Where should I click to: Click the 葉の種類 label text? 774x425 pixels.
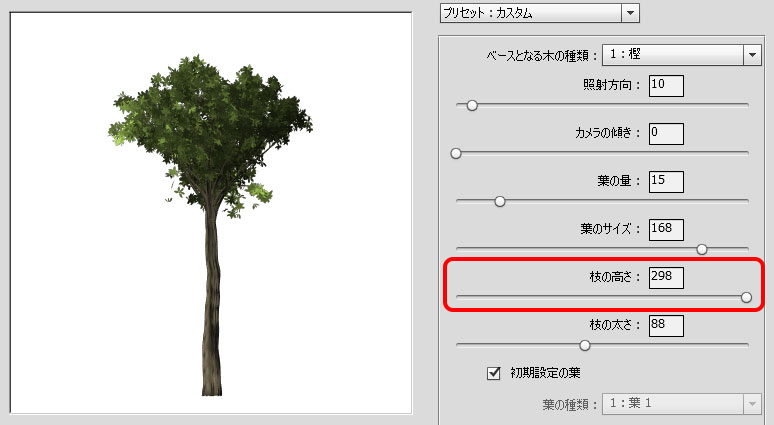[x=570, y=405]
